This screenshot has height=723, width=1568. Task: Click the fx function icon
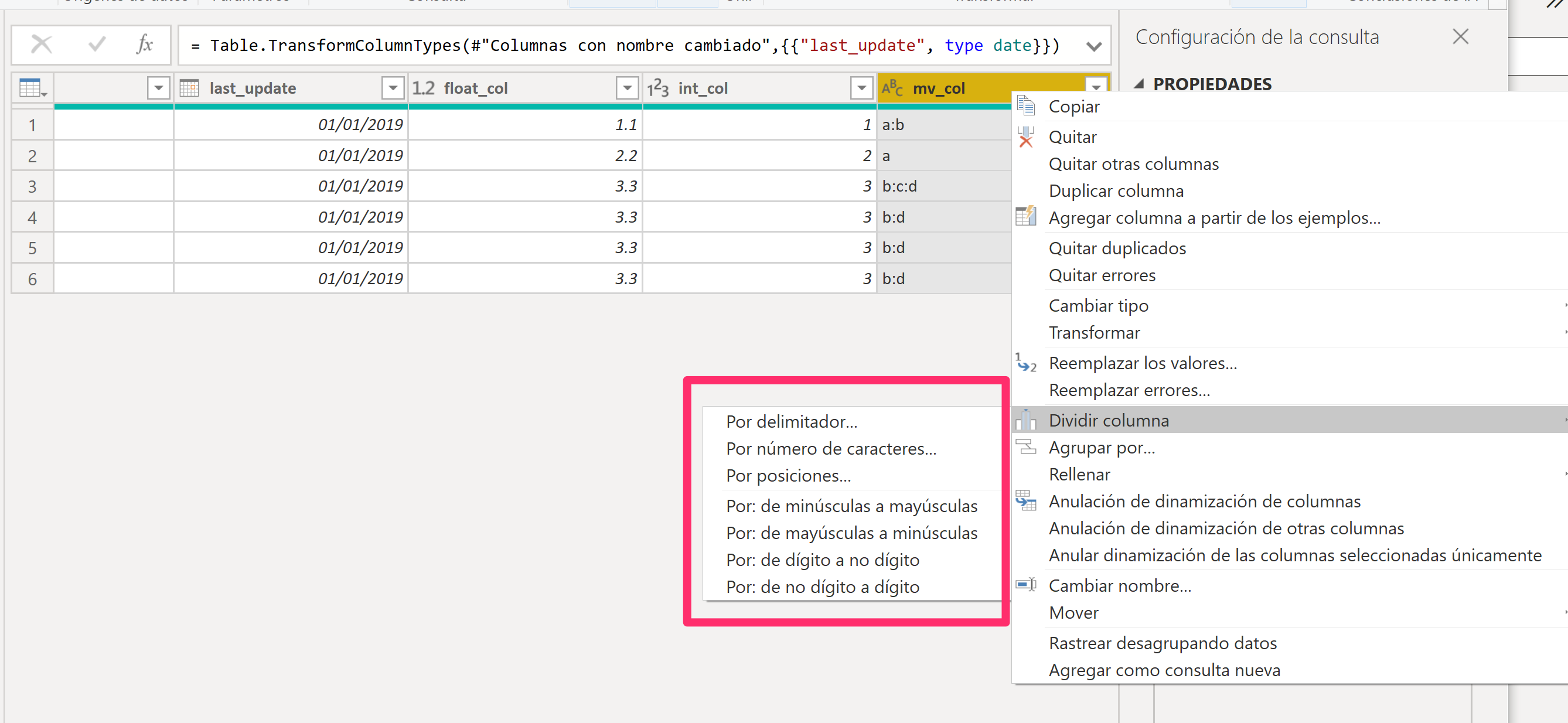[x=144, y=44]
